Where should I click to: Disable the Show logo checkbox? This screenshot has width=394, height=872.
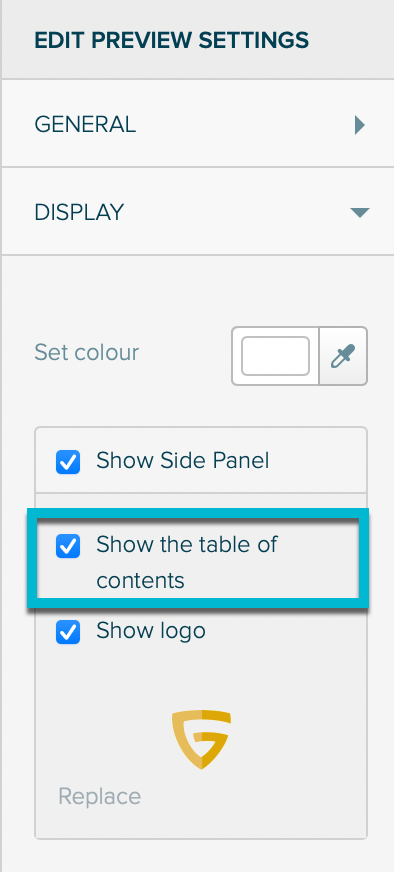pyautogui.click(x=68, y=632)
